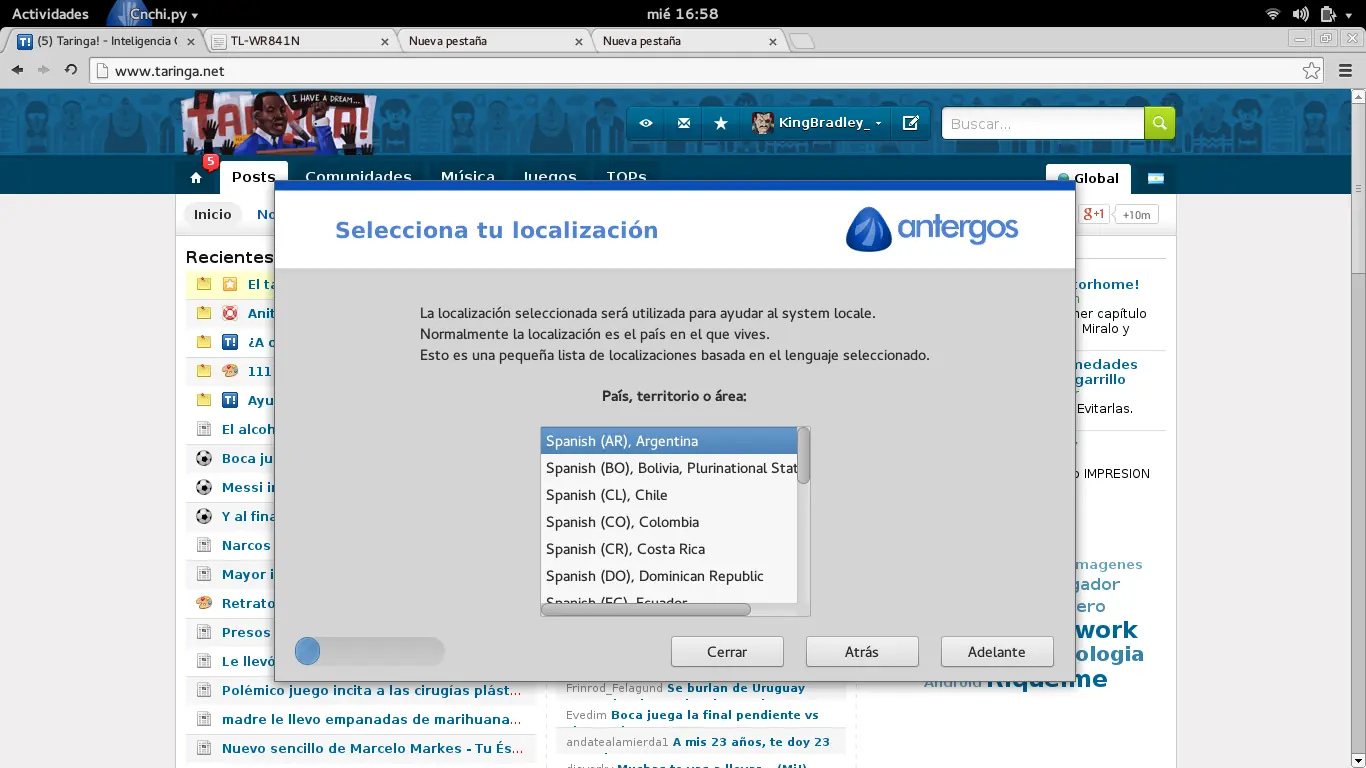Click the Google +1 button
This screenshot has height=768, width=1366.
[1094, 214]
